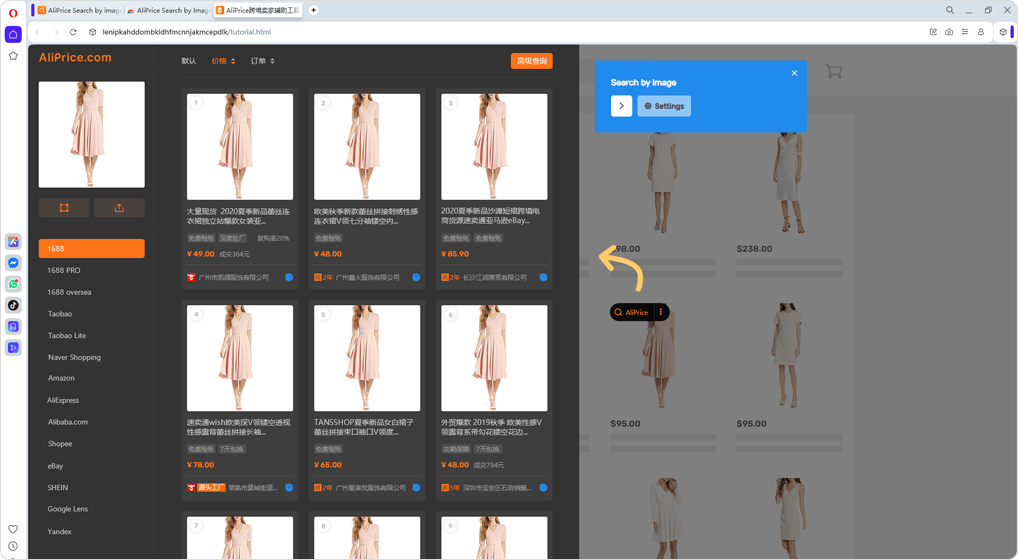Open the first dress product thumbnail
Screen dimensions: 1018x560
(x=239, y=147)
